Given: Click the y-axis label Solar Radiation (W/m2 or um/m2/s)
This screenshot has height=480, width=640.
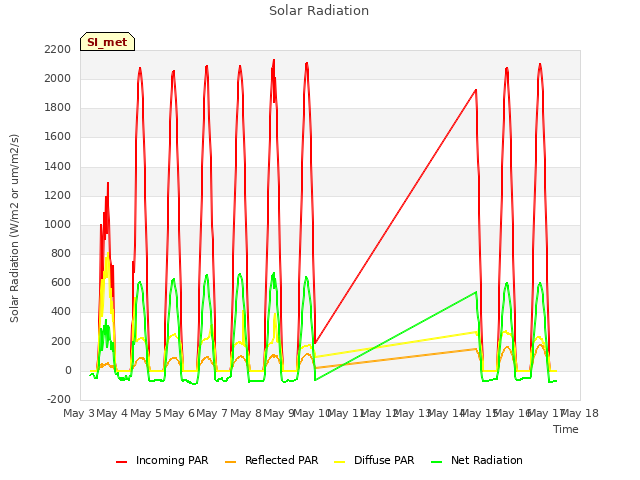Looking at the screenshot, I should tap(14, 228).
